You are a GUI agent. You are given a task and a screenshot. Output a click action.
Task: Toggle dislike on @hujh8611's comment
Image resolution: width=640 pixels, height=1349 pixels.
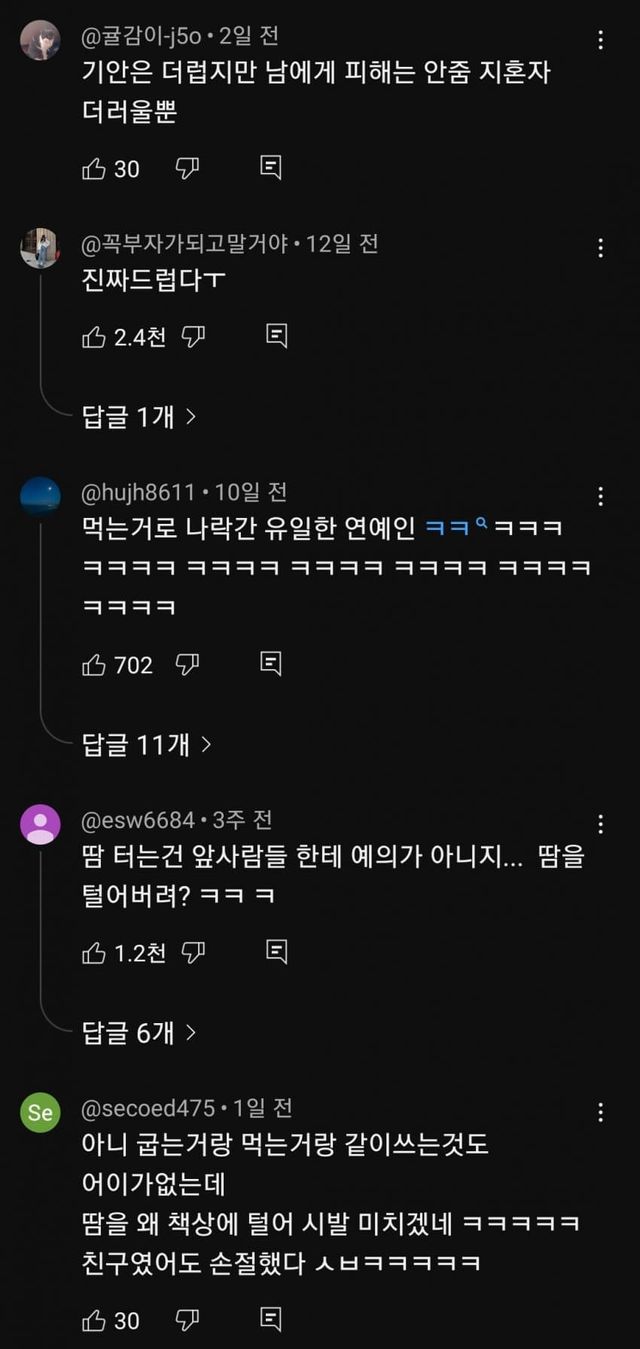pyautogui.click(x=187, y=664)
